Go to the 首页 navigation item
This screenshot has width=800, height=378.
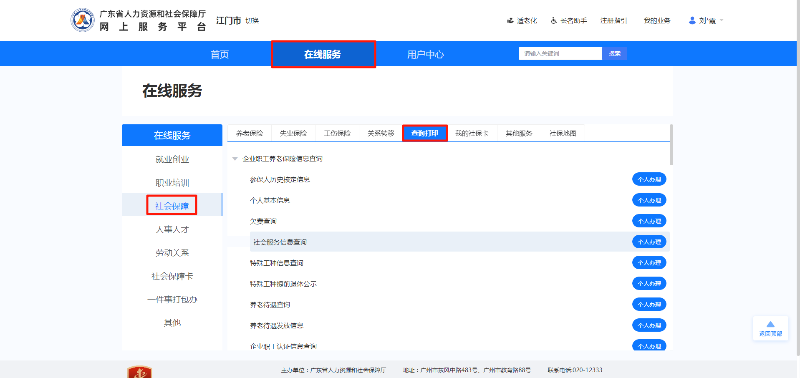pos(220,54)
